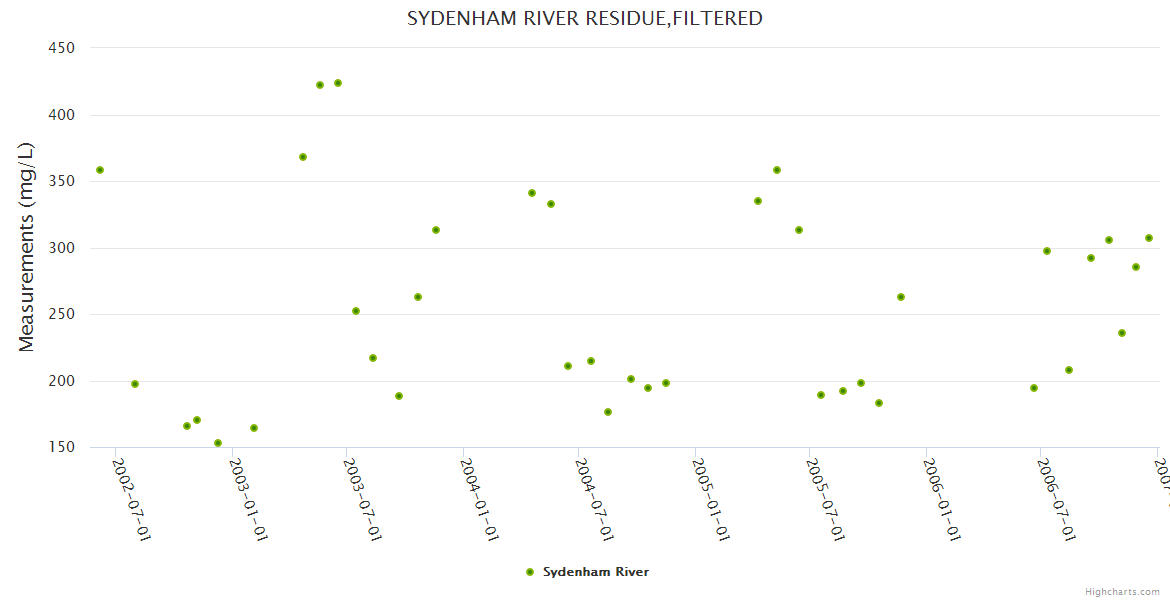Click the 450 y-axis tick label
This screenshot has width=1170, height=600.
63,47
